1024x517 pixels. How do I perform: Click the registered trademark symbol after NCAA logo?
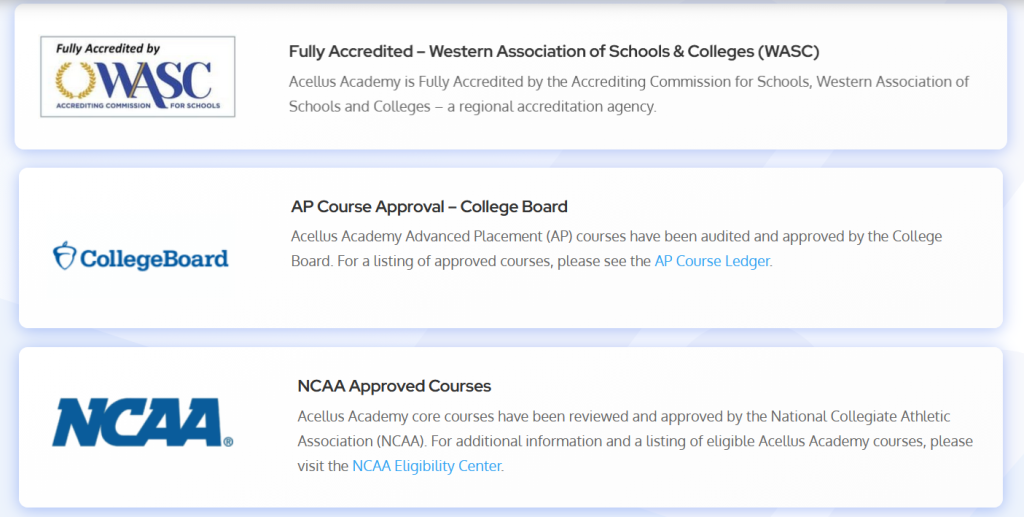point(228,440)
